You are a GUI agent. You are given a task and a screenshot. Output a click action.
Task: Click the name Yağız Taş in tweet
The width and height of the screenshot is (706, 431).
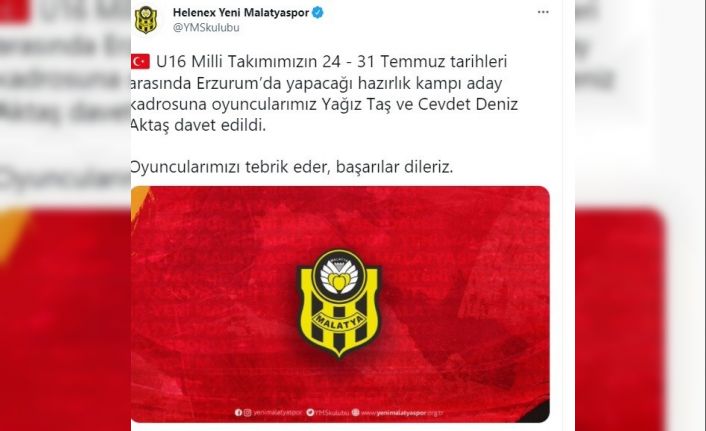click(x=356, y=105)
